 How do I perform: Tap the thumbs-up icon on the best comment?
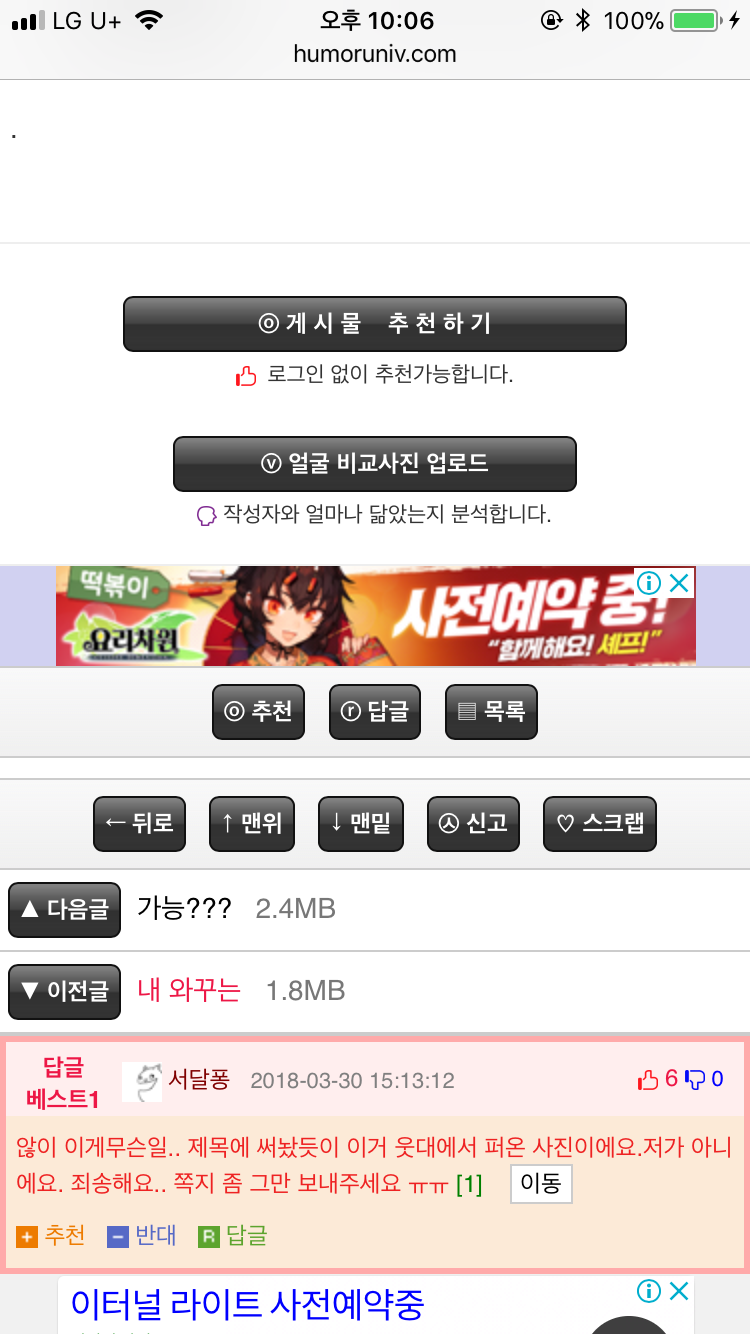pyautogui.click(x=648, y=1080)
